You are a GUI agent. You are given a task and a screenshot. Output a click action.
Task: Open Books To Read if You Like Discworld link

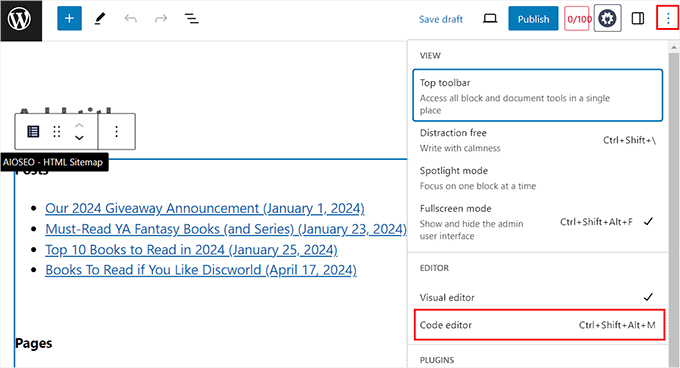201,270
